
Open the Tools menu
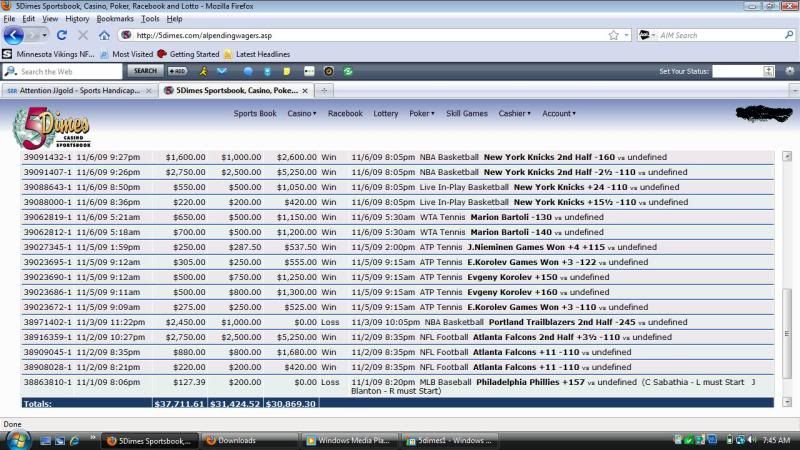tap(150, 19)
